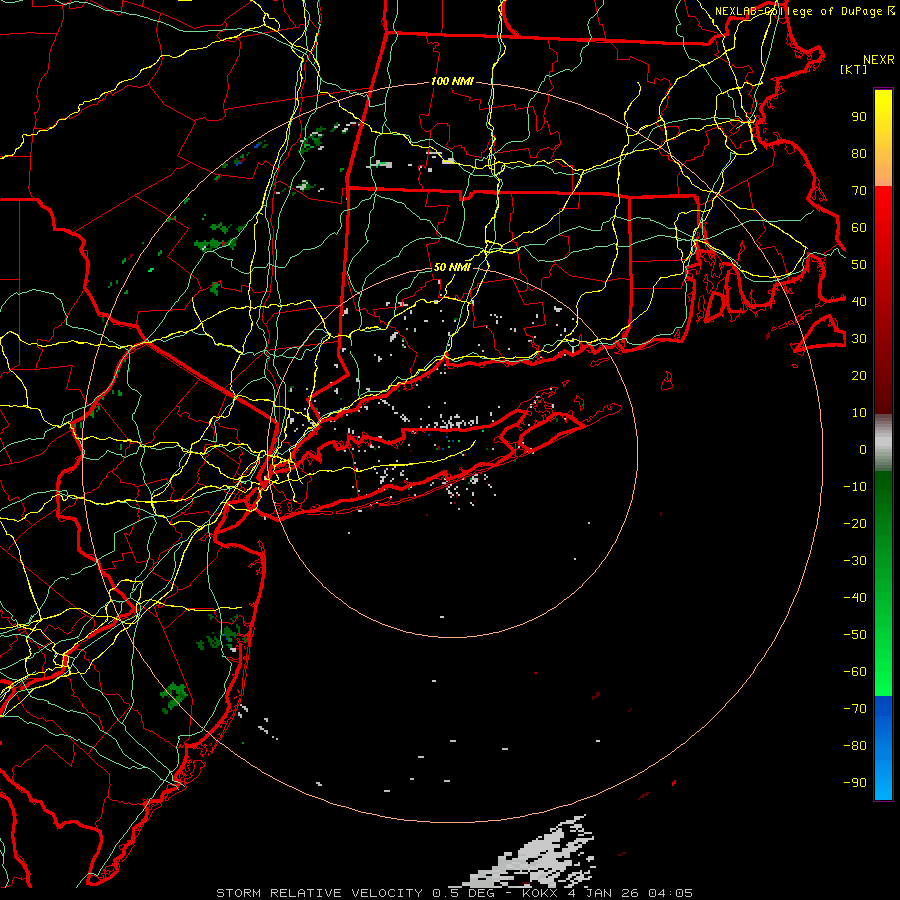Click the "0.5 DEG" elevation text

(x=463, y=893)
